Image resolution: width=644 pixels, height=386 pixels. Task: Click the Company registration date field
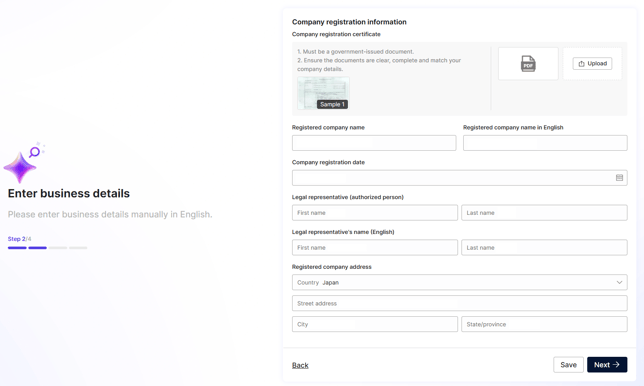point(460,178)
